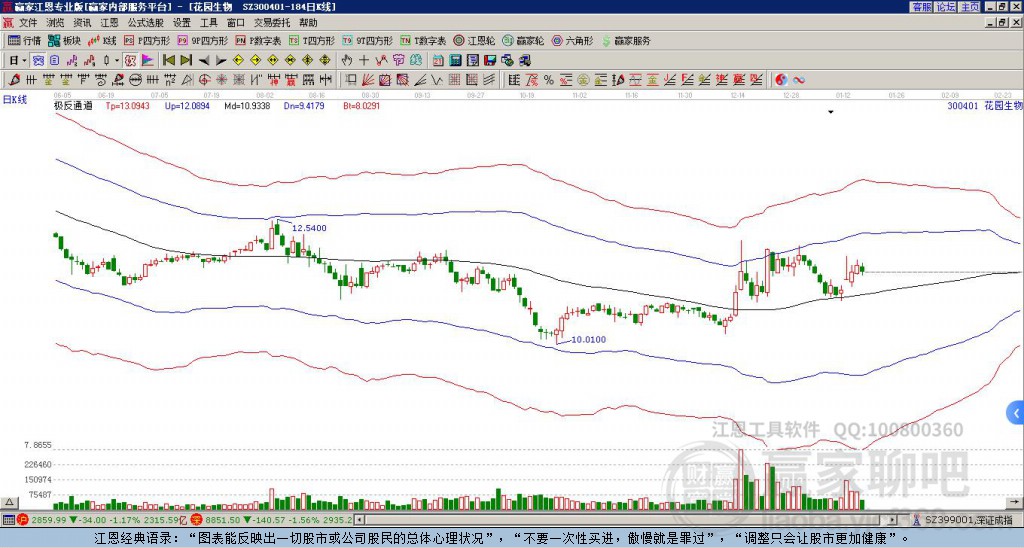
Task: Open the 工具 menu
Action: [x=208, y=23]
